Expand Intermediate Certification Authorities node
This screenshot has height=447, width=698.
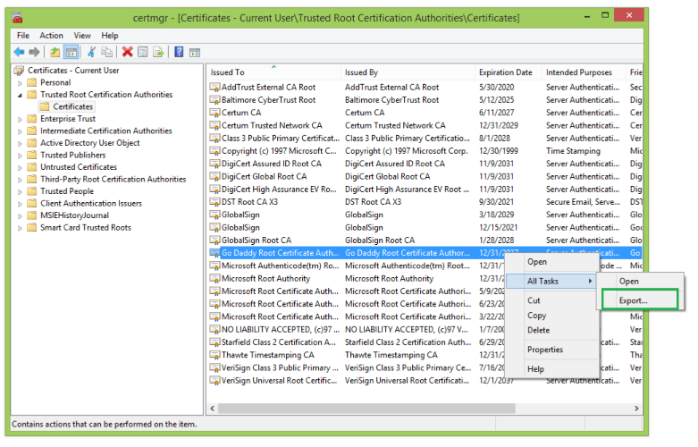(20, 131)
